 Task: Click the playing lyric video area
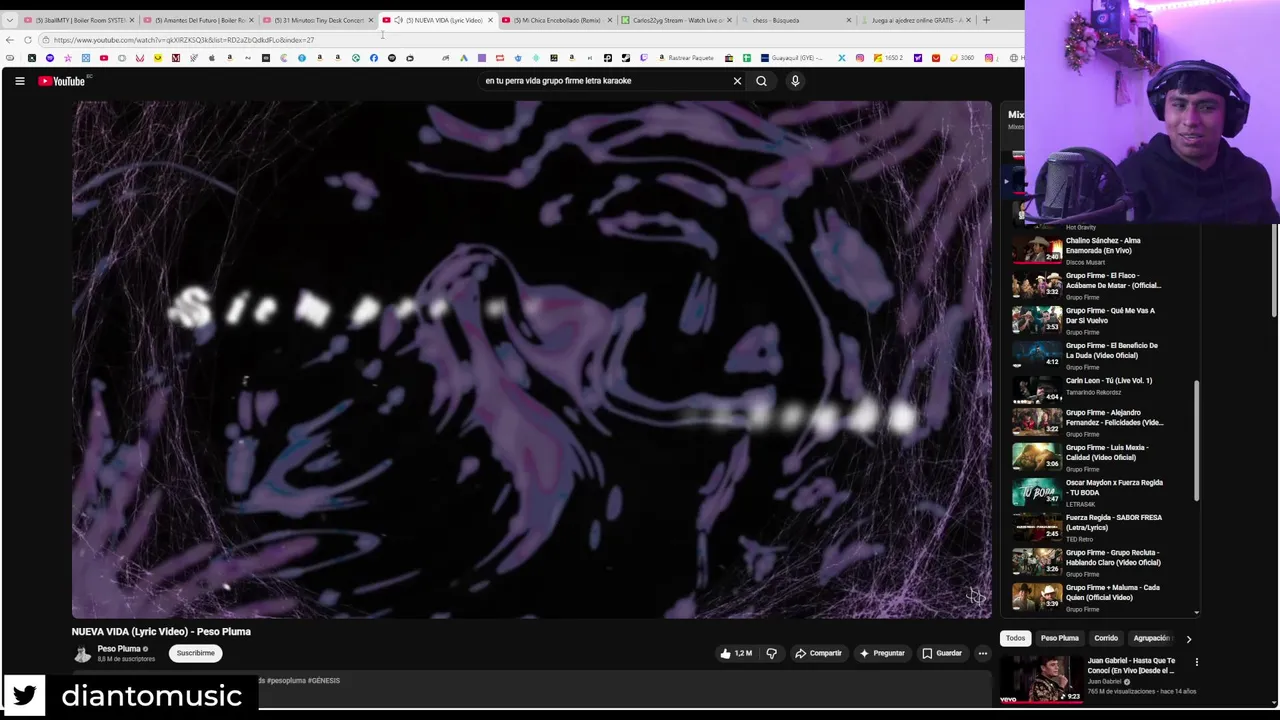pos(532,360)
